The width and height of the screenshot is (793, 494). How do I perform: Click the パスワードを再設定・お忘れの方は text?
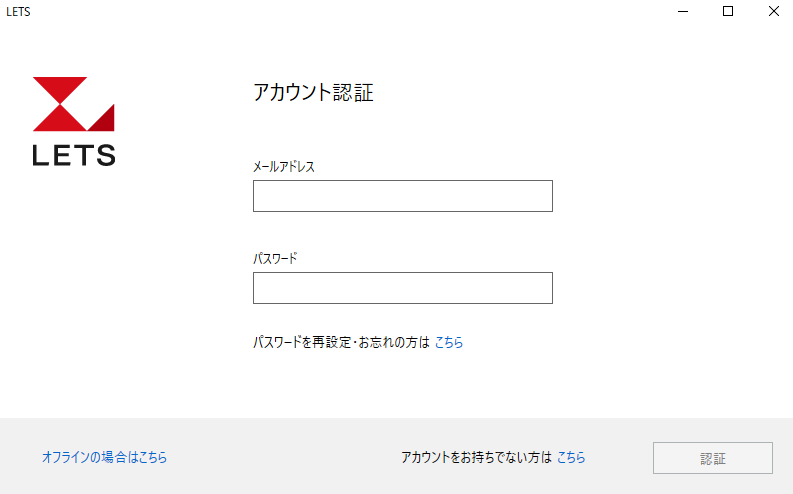coord(341,342)
